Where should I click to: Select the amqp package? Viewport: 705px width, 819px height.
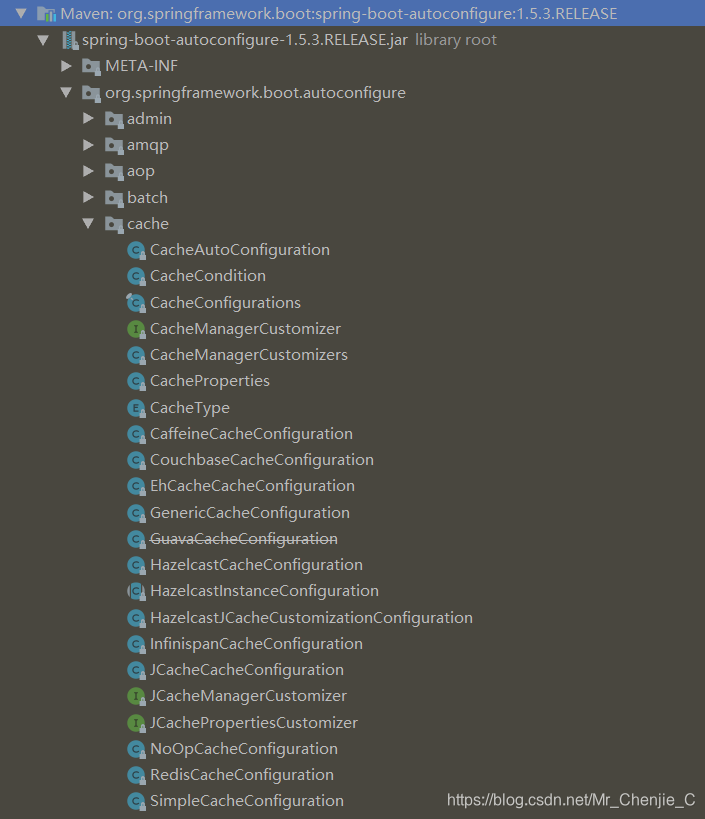coord(148,145)
